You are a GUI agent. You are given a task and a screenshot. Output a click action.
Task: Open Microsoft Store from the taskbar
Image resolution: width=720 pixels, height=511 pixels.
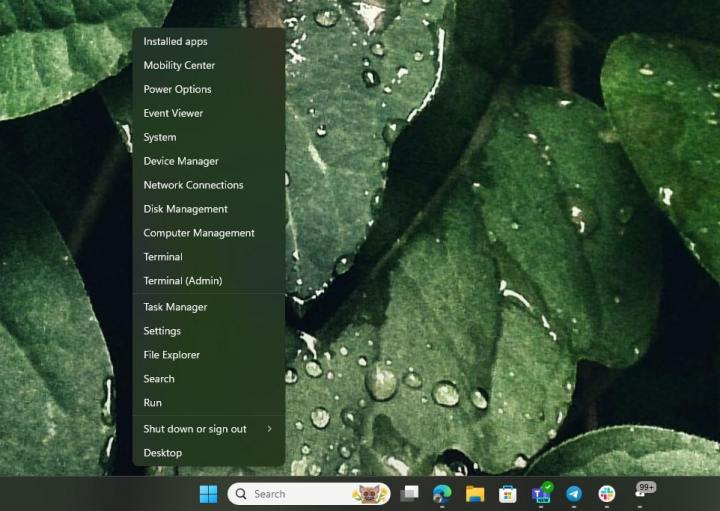pos(508,494)
